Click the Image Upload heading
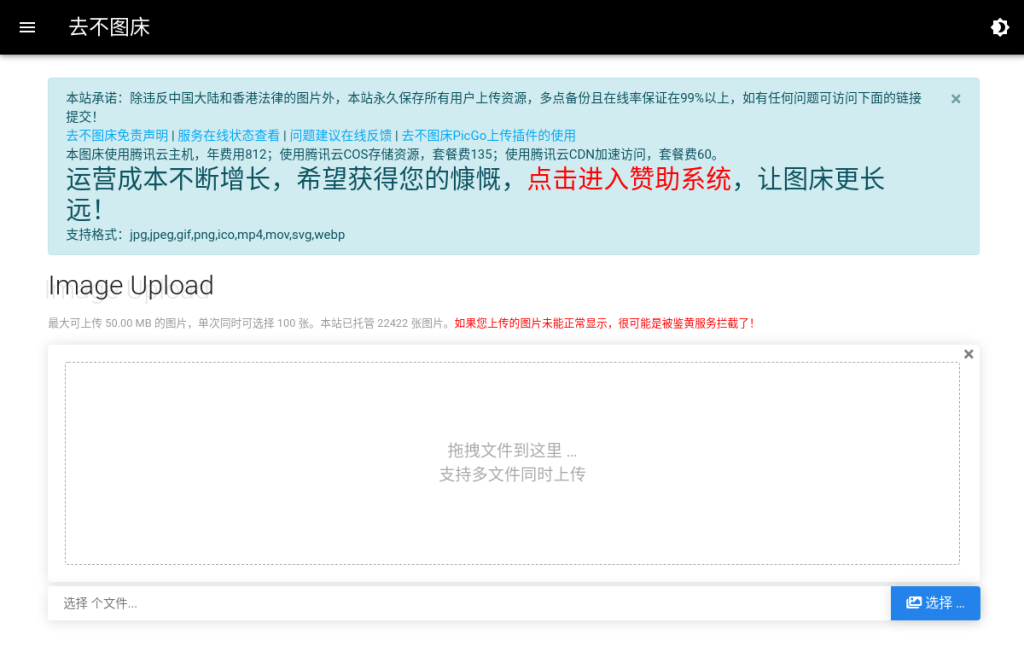 tap(131, 286)
